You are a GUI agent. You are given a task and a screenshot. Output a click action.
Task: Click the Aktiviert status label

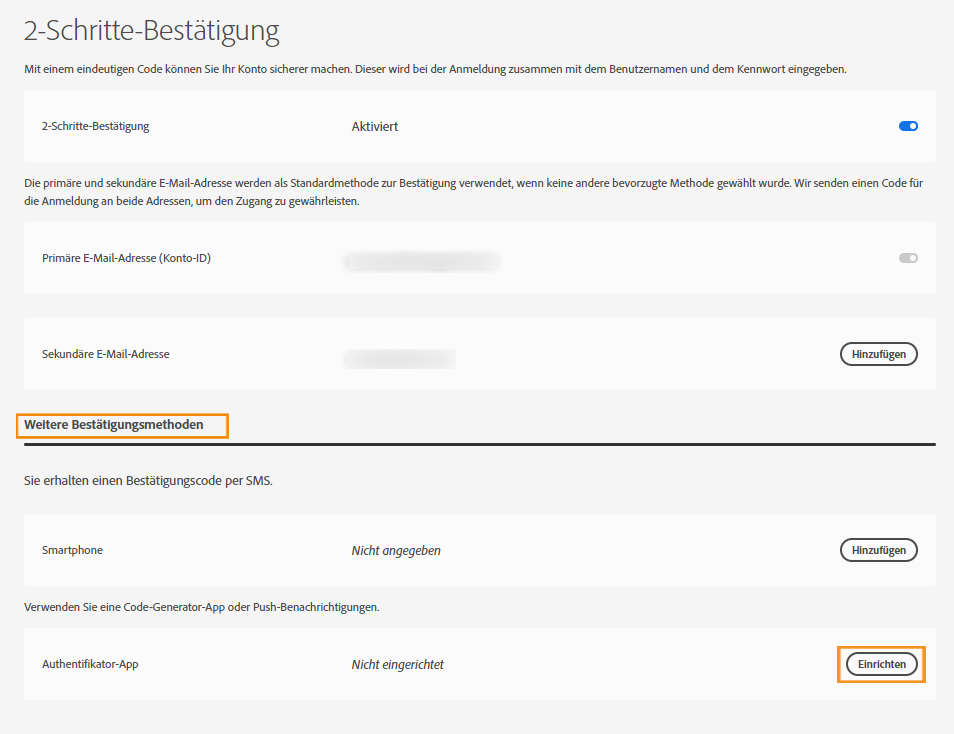(x=374, y=126)
